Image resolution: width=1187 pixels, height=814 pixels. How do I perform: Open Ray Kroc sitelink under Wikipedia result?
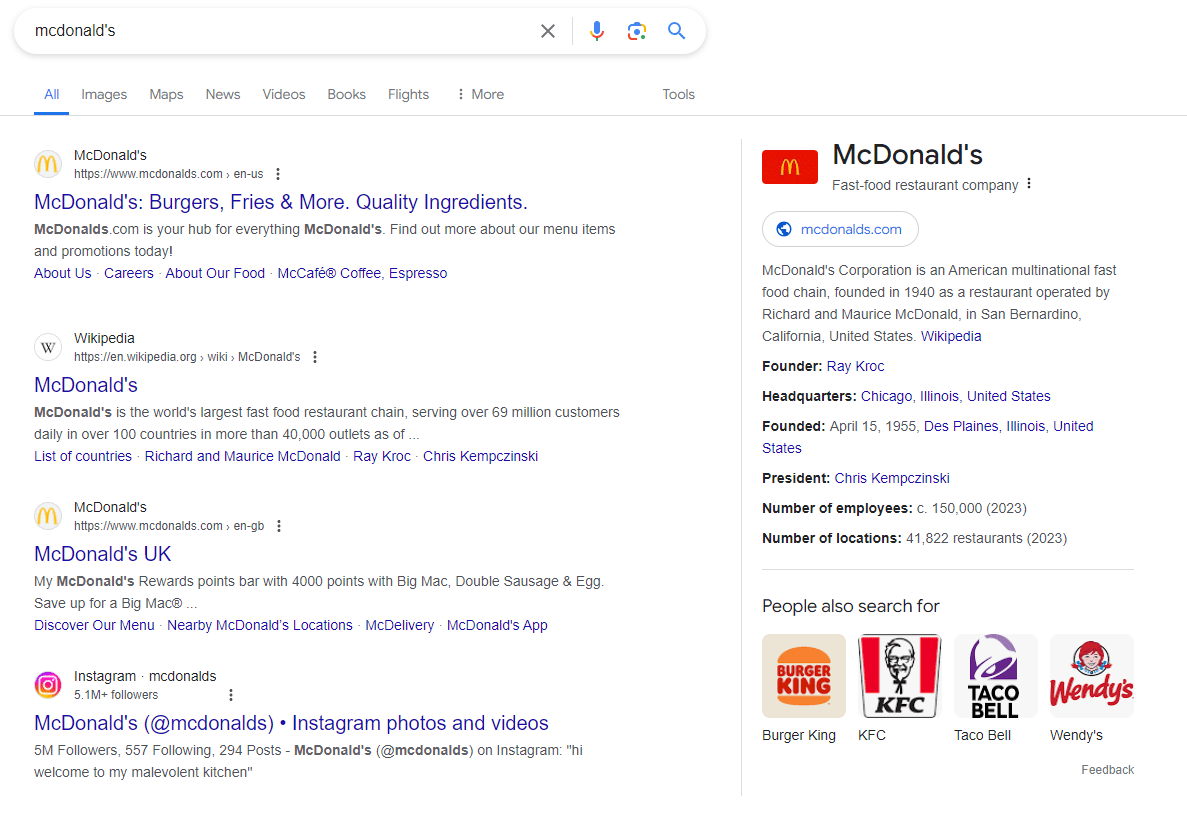pos(382,457)
